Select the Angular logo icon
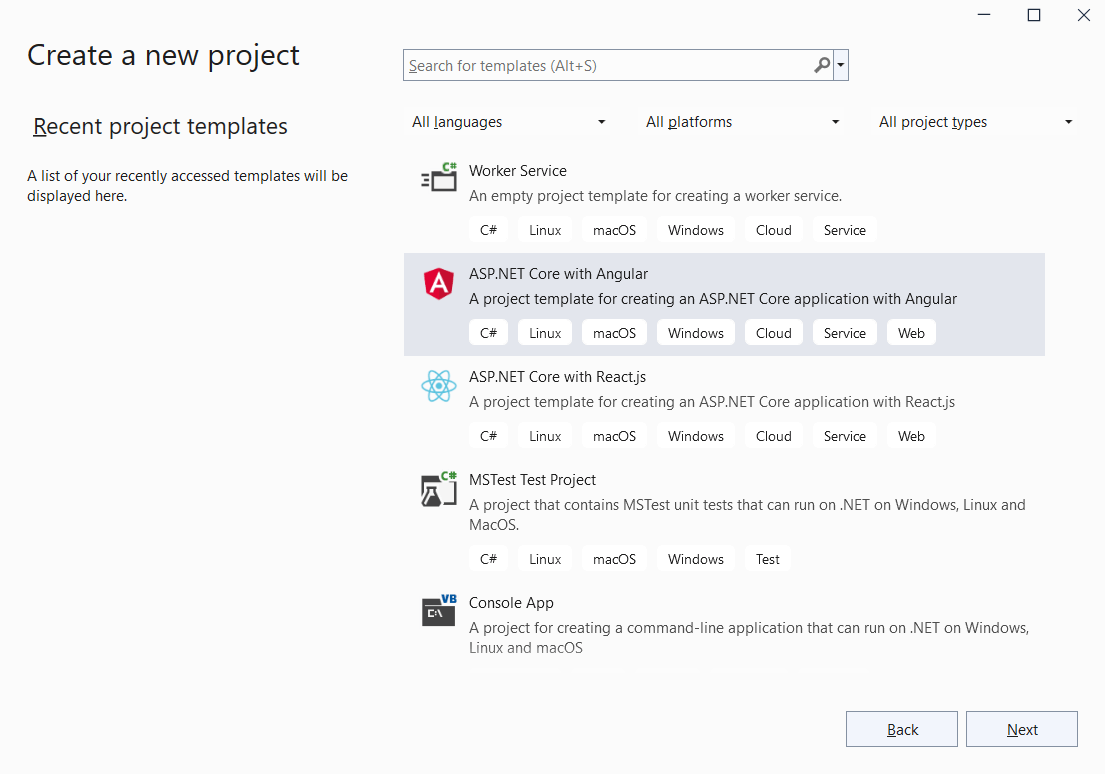This screenshot has width=1105, height=774. tap(439, 284)
